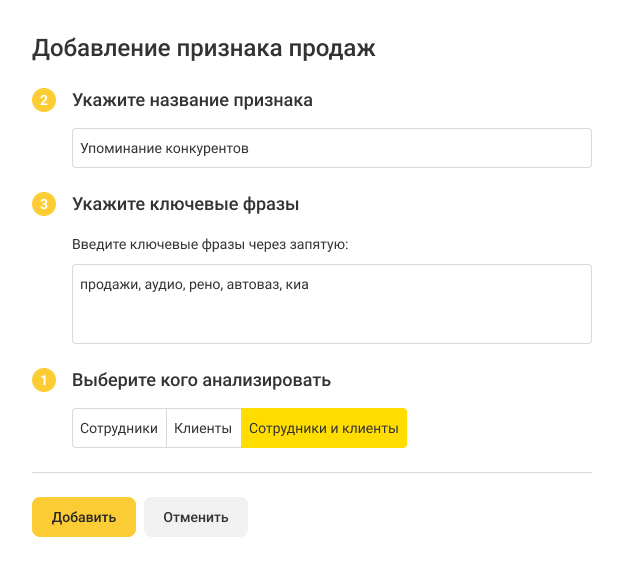Click the yellow step 3 badge
Viewport: 624px width, 569px height.
[43, 205]
